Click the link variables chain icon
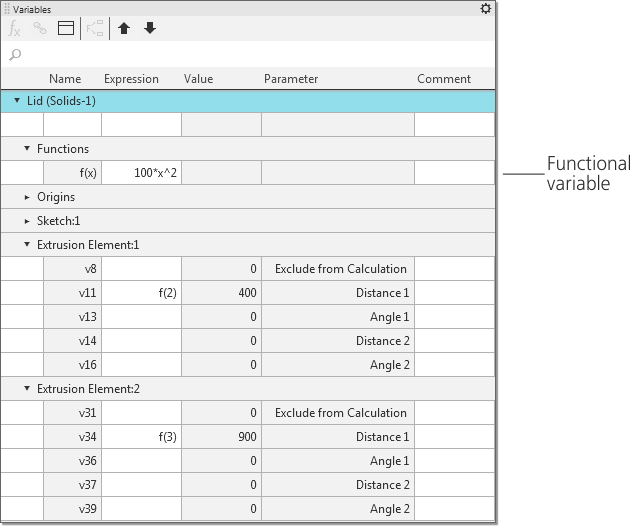Image resolution: width=630 pixels, height=526 pixels. (x=40, y=29)
